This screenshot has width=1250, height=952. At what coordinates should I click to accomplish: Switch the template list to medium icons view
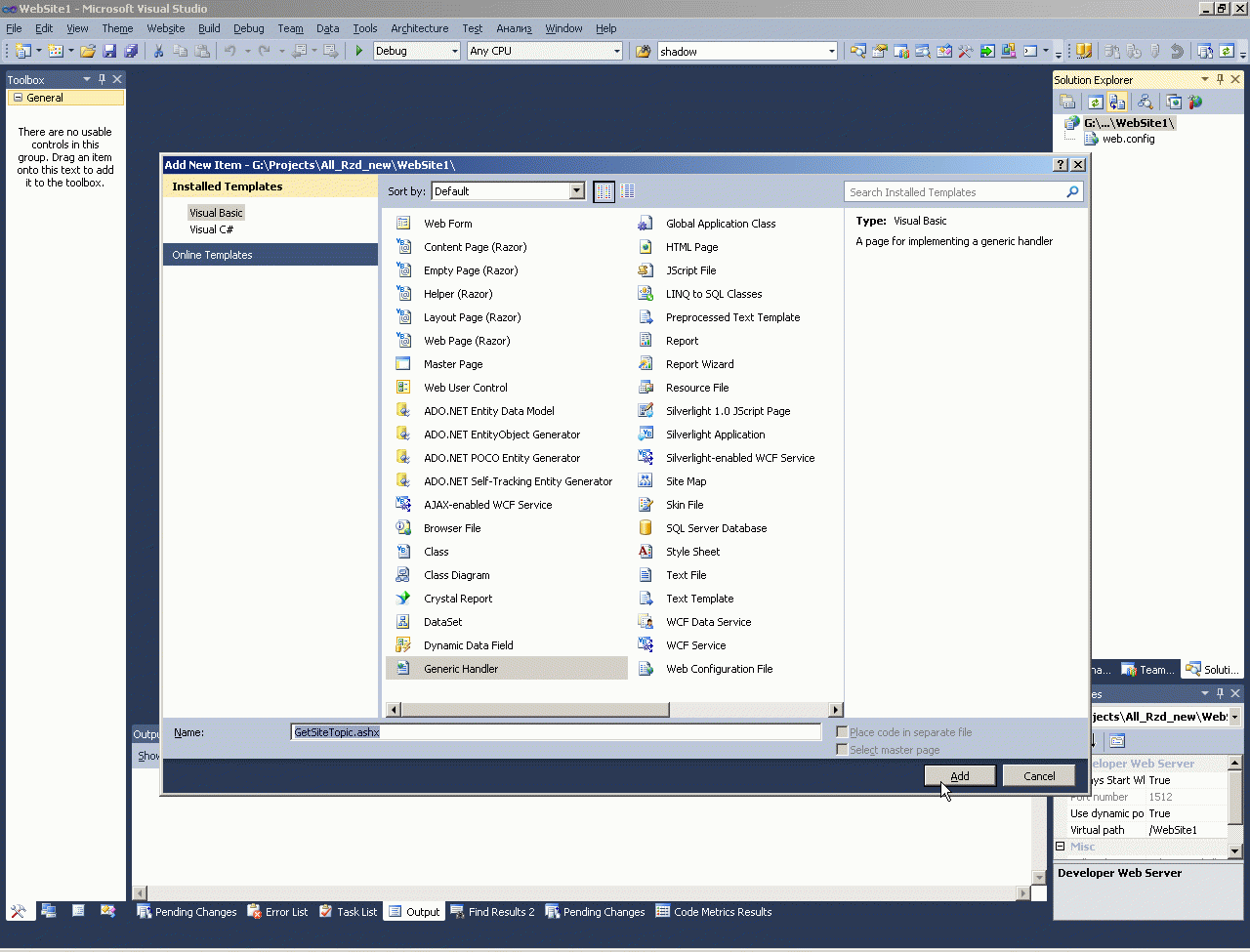[x=604, y=191]
